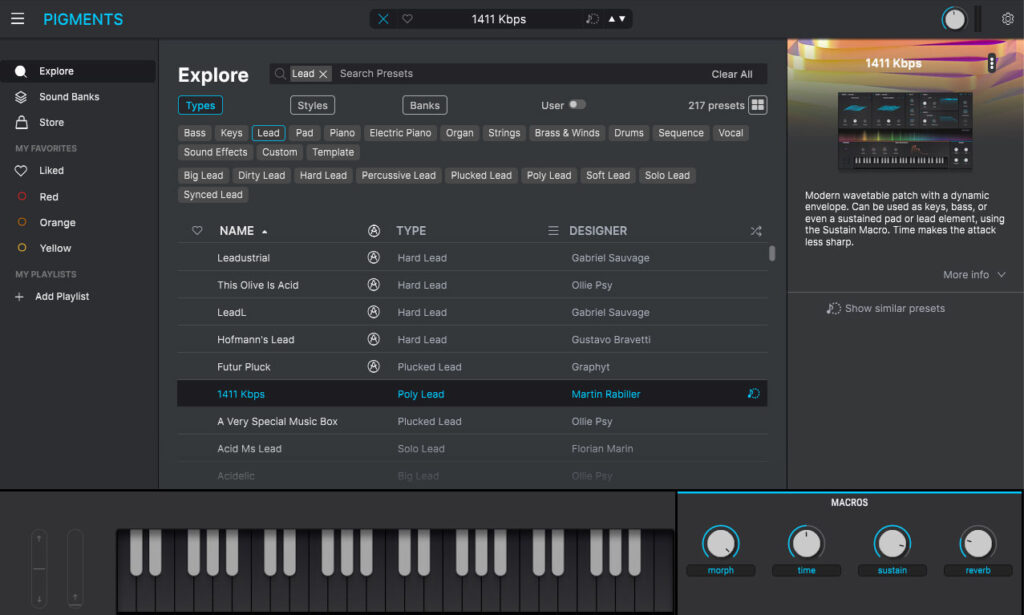Click the modulation wheel strip

pos(75,568)
